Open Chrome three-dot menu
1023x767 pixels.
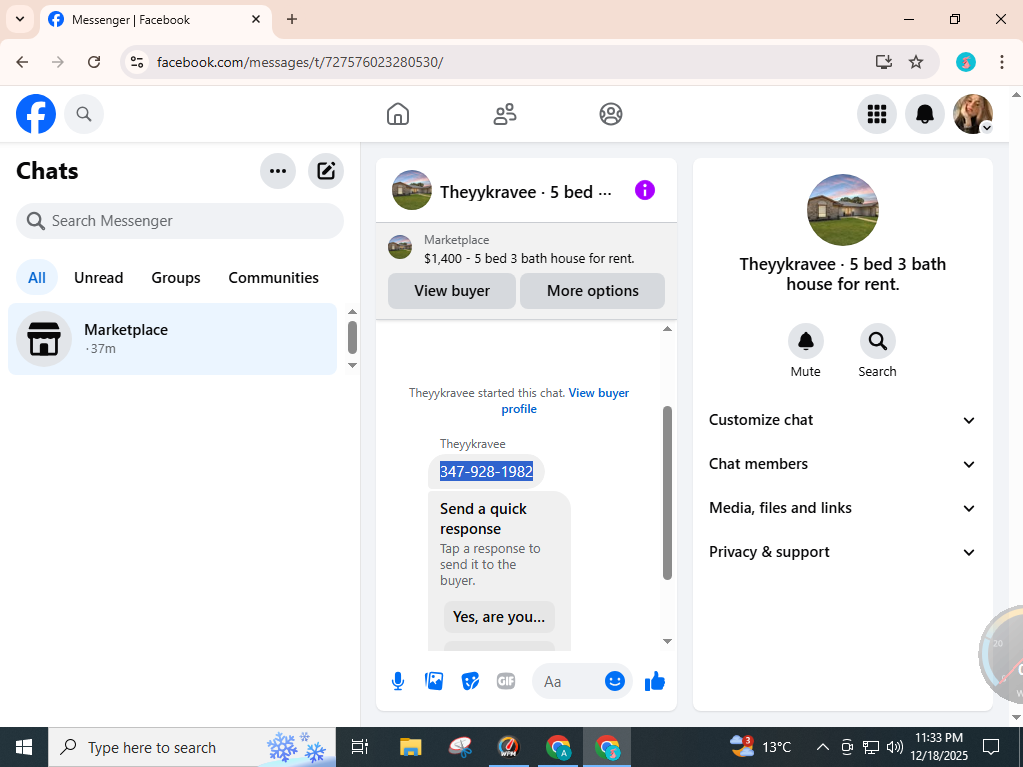tap(1001, 62)
